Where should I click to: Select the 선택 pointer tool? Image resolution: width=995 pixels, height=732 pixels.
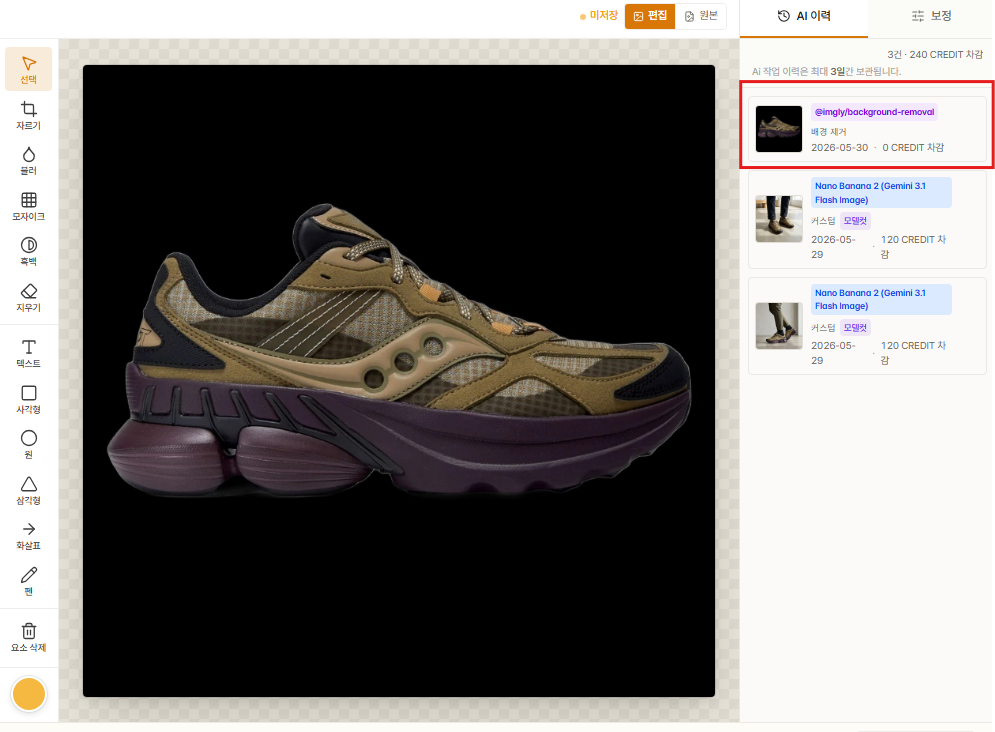[29, 69]
